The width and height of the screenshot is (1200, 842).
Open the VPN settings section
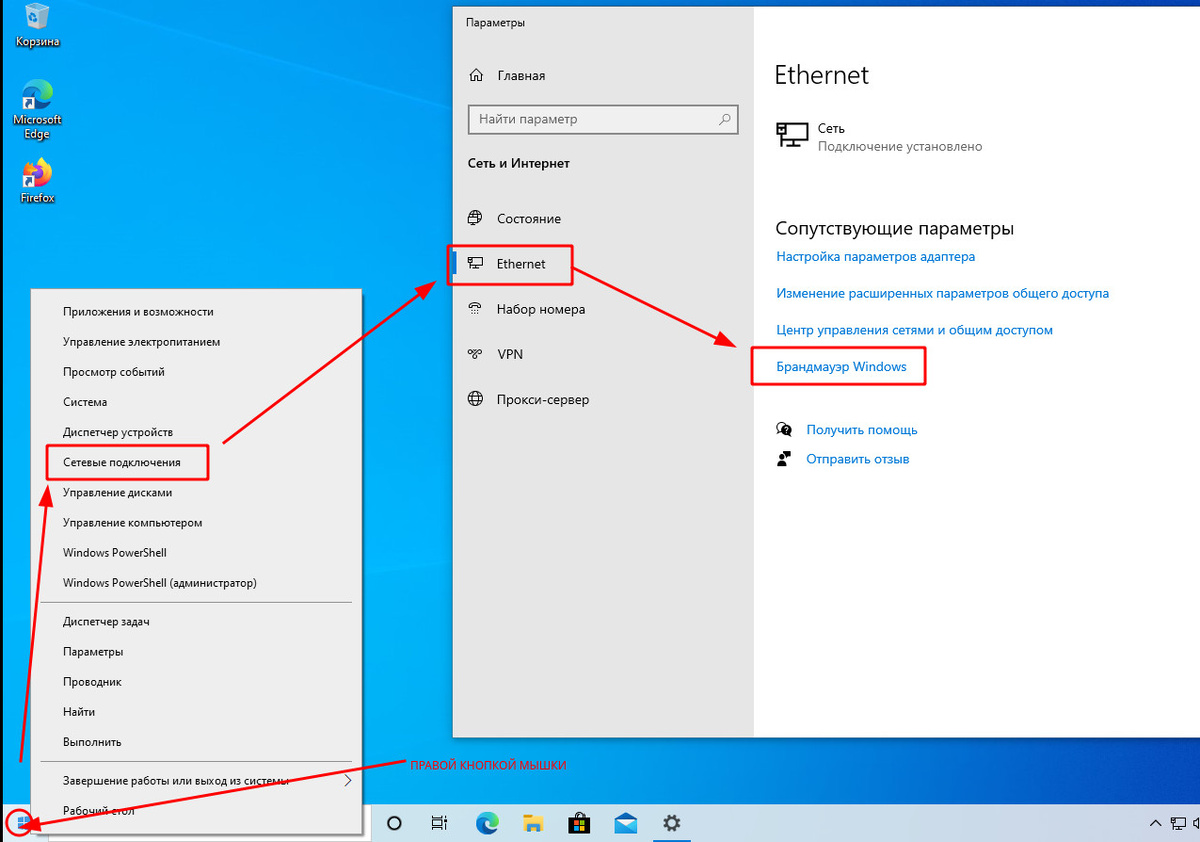point(509,354)
